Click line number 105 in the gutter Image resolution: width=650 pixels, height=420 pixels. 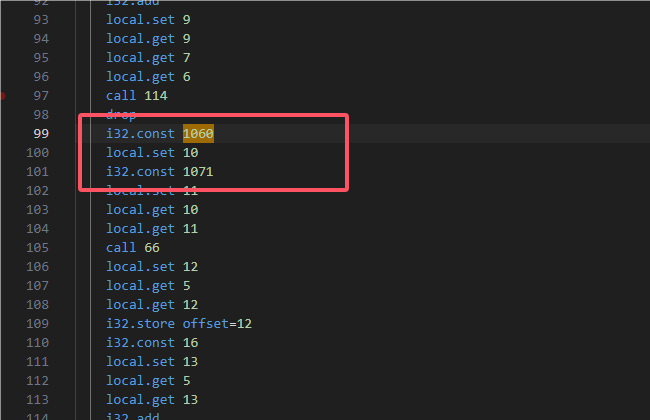[x=37, y=247]
